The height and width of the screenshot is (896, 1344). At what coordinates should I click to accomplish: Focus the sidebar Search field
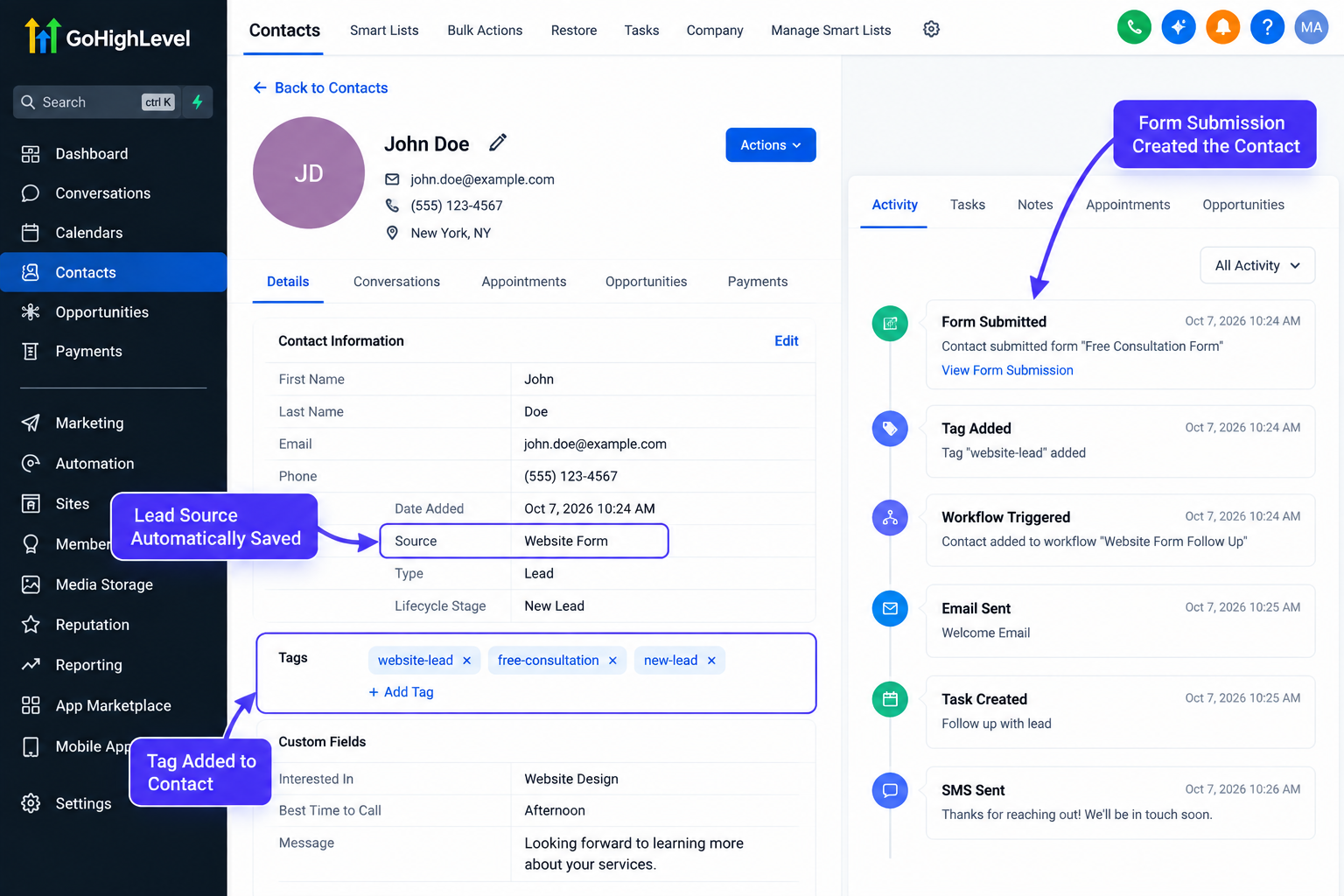pos(98,102)
